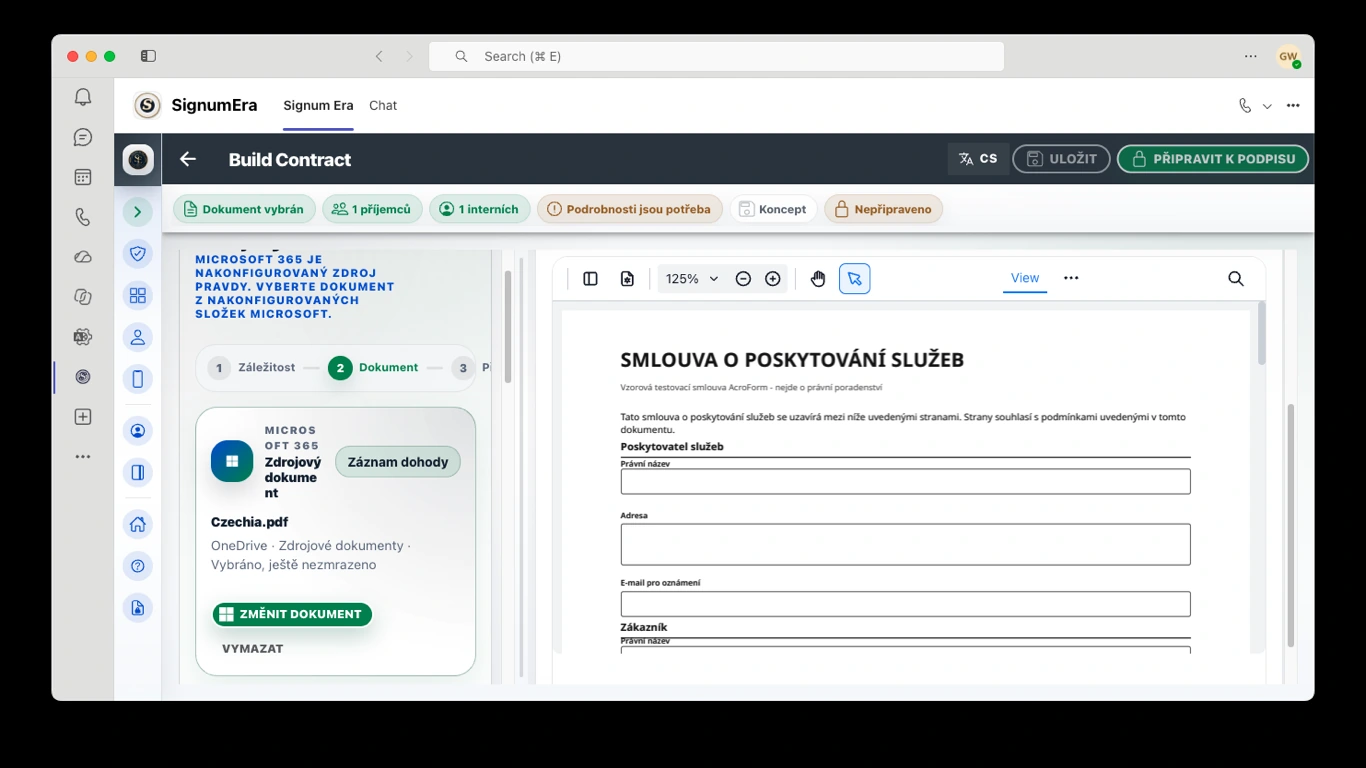Click the Apps plus icon in Teams sidebar

pos(83,417)
